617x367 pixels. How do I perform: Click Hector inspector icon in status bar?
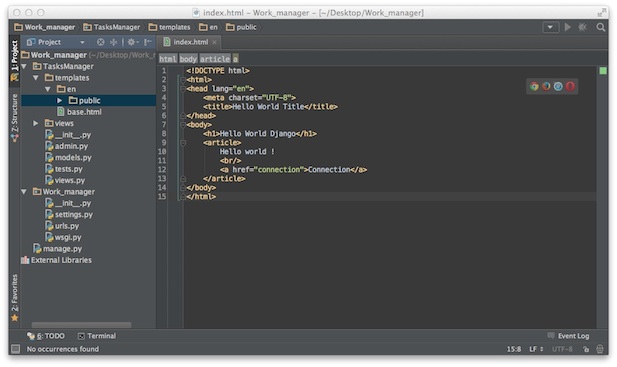[x=600, y=349]
